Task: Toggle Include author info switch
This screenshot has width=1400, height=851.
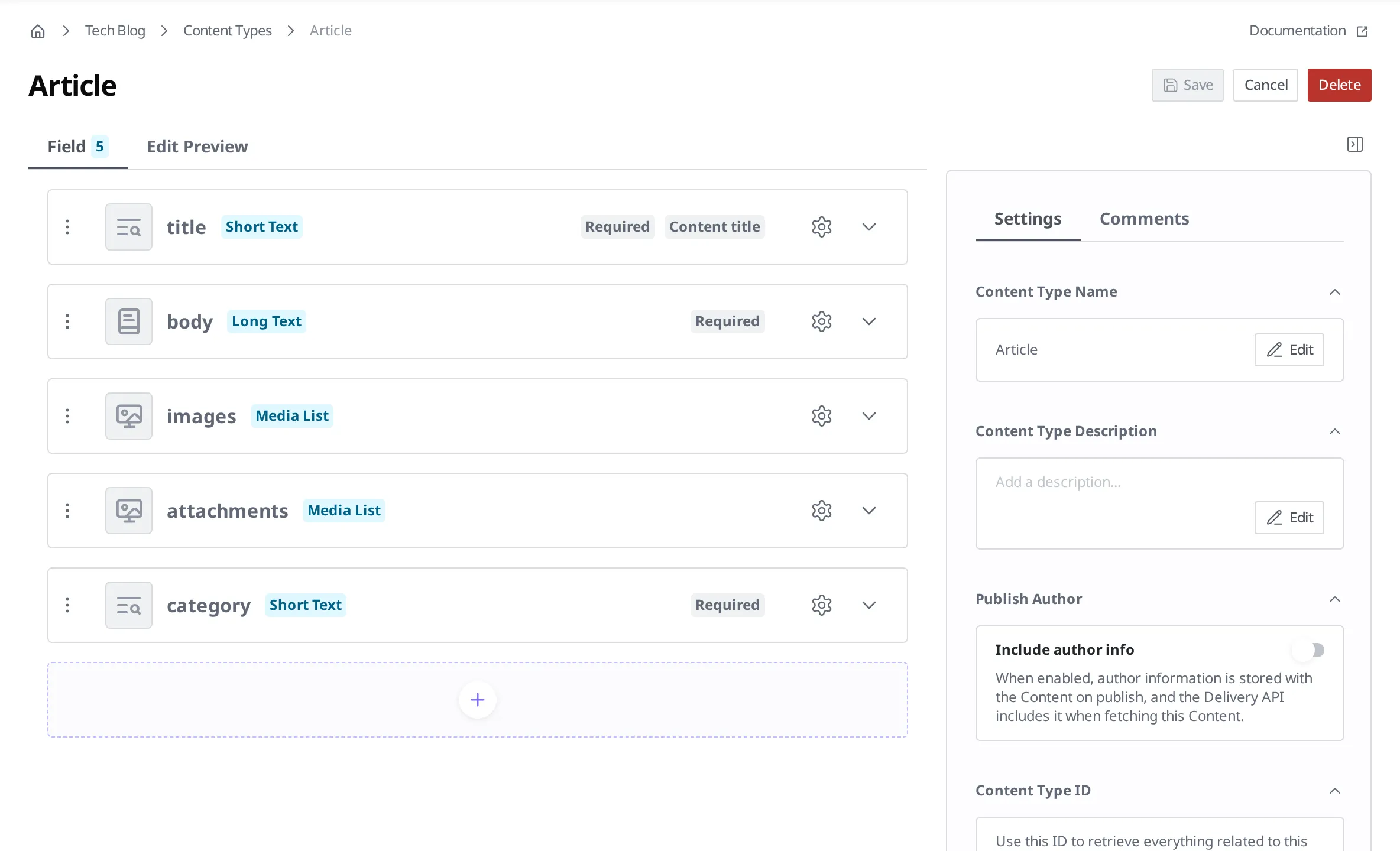Action: (x=1308, y=650)
